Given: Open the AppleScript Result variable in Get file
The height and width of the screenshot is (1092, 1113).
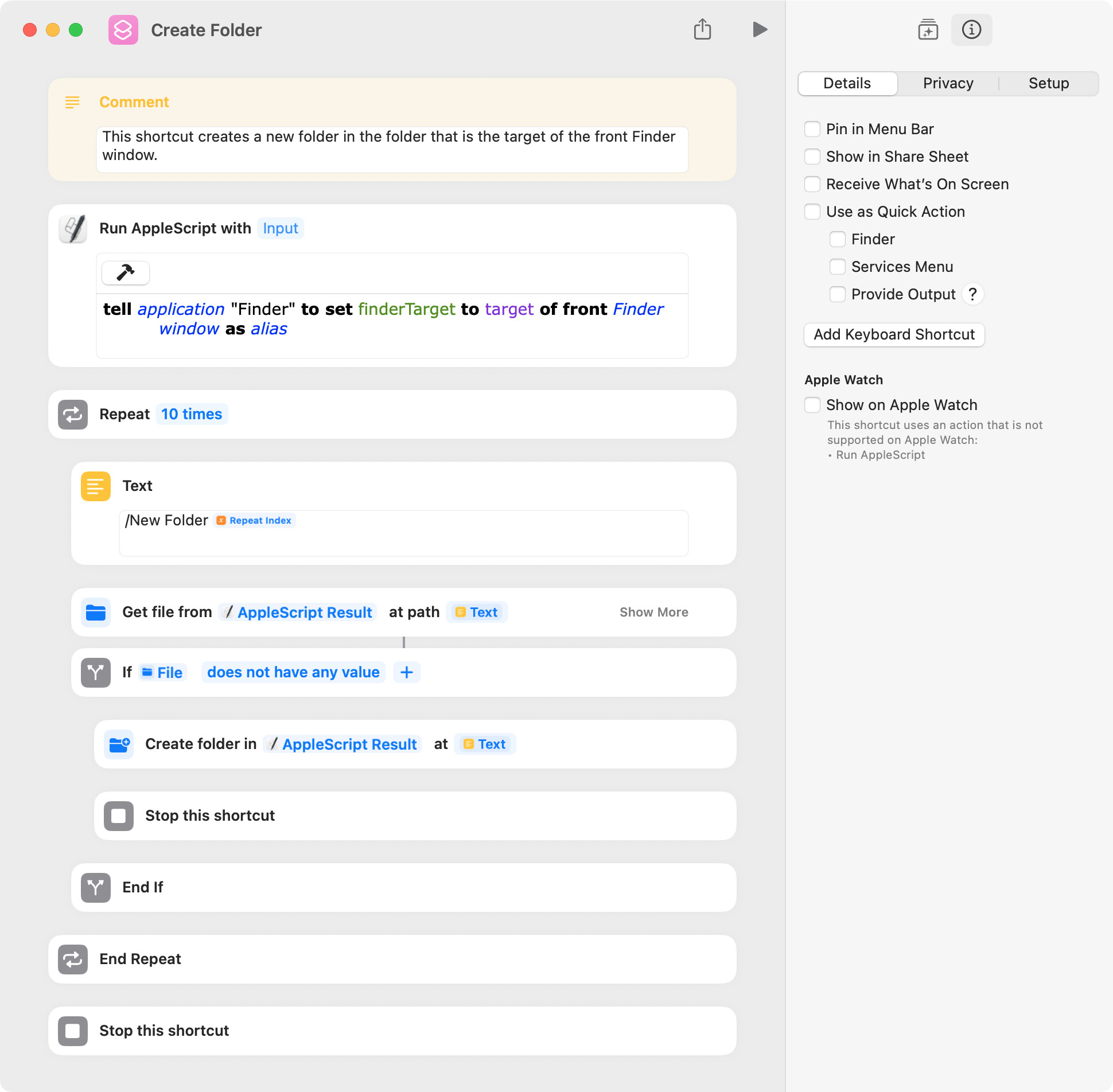Looking at the screenshot, I should tap(298, 612).
